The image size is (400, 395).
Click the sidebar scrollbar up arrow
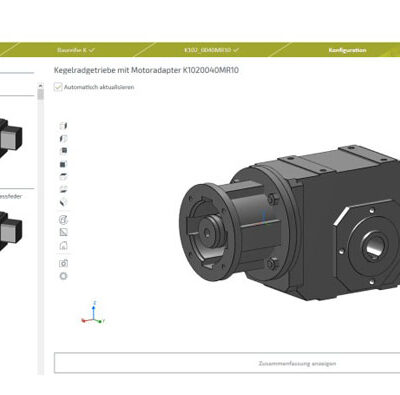point(40,86)
